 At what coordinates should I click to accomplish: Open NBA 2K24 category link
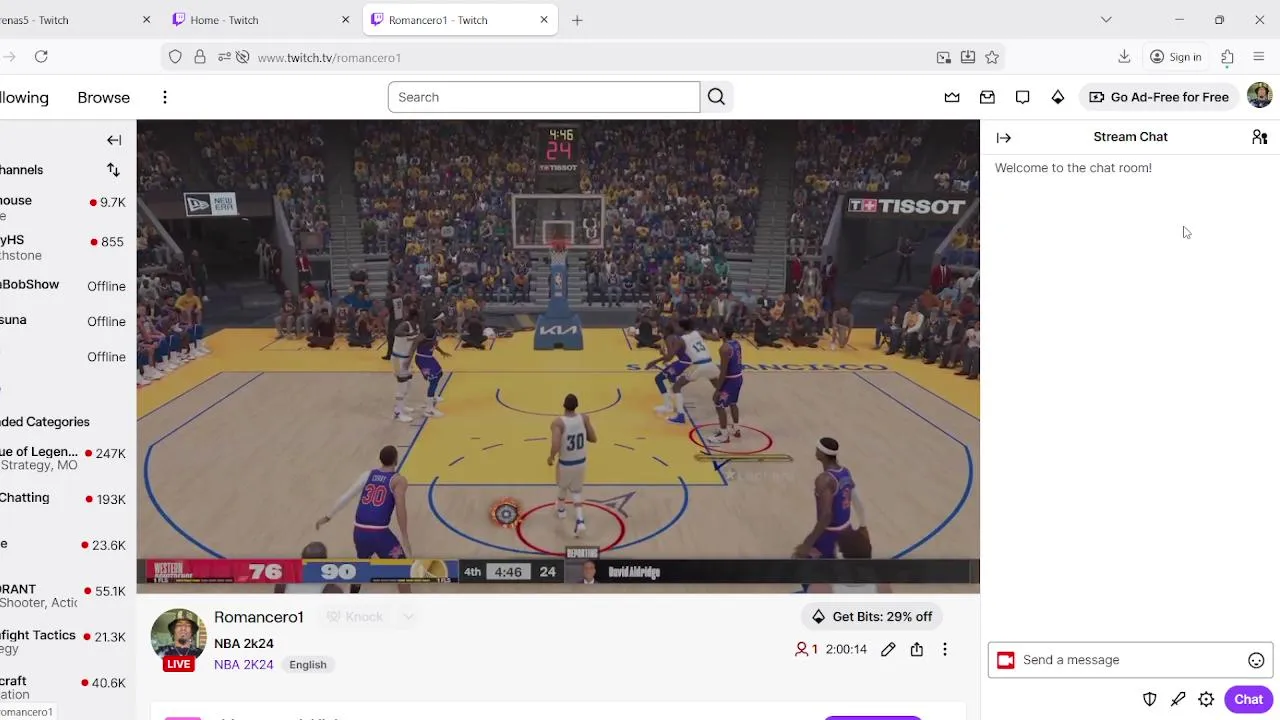tap(243, 665)
